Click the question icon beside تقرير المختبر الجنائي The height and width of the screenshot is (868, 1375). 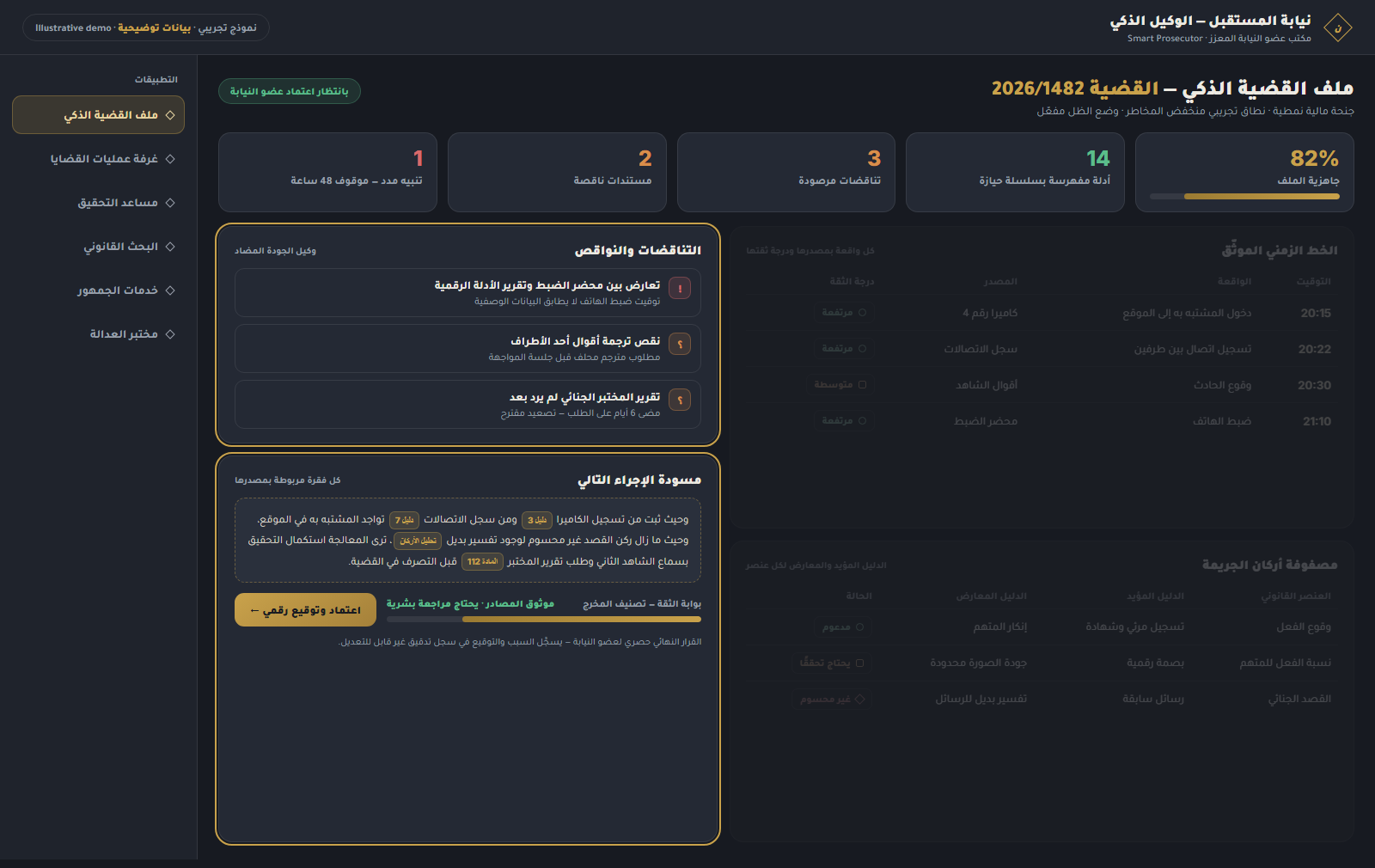[x=680, y=400]
